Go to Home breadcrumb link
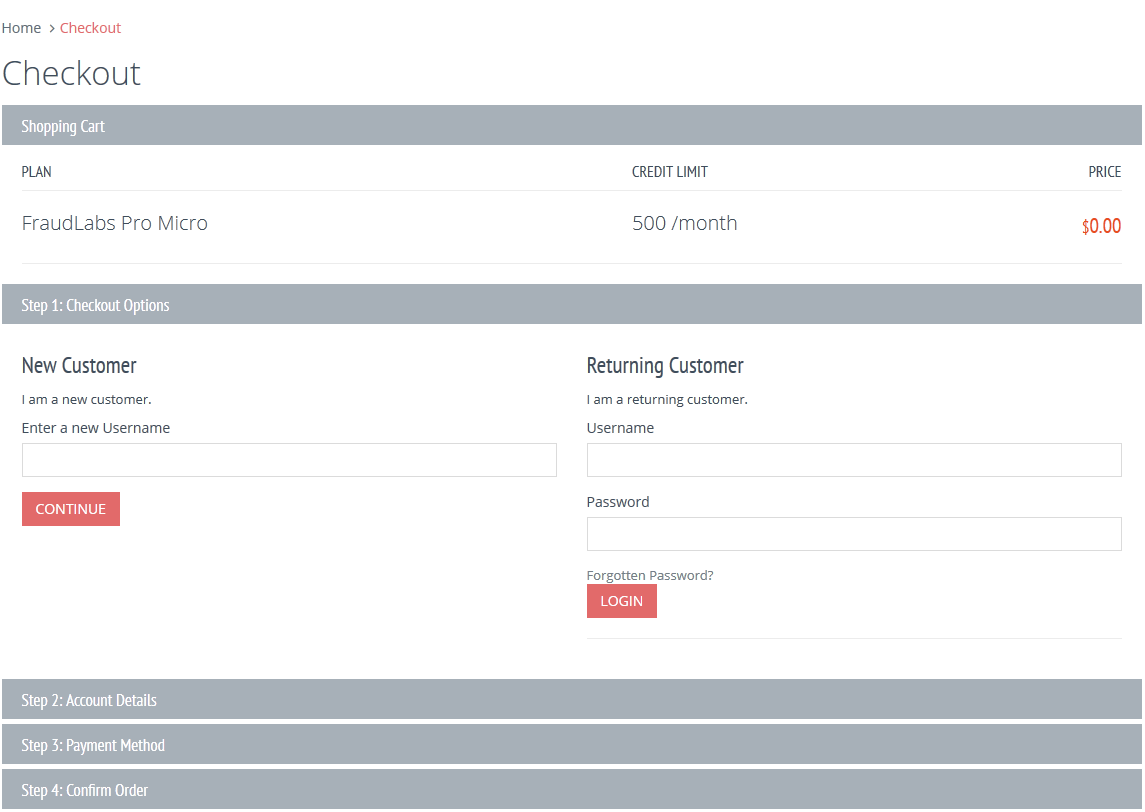 pyautogui.click(x=21, y=28)
